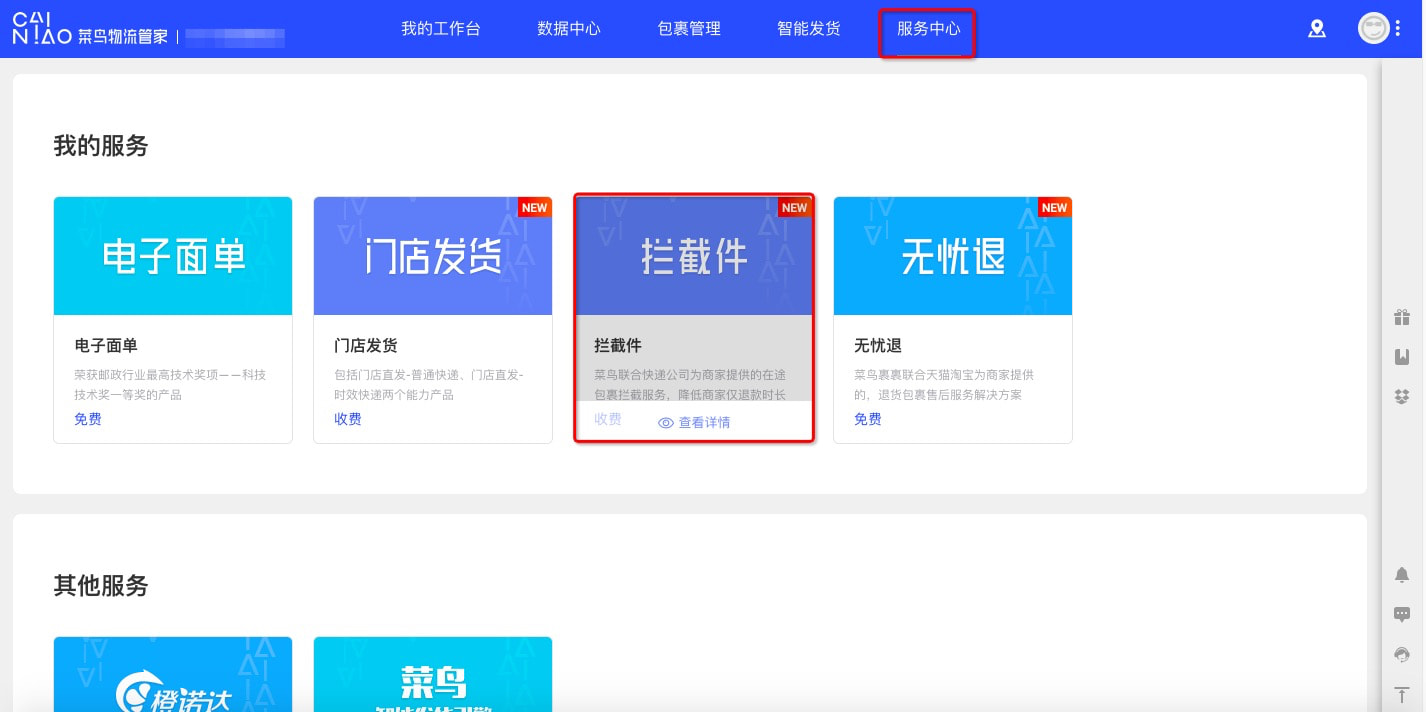Open the chat message bubble icon
The height and width of the screenshot is (712, 1426).
click(1402, 614)
